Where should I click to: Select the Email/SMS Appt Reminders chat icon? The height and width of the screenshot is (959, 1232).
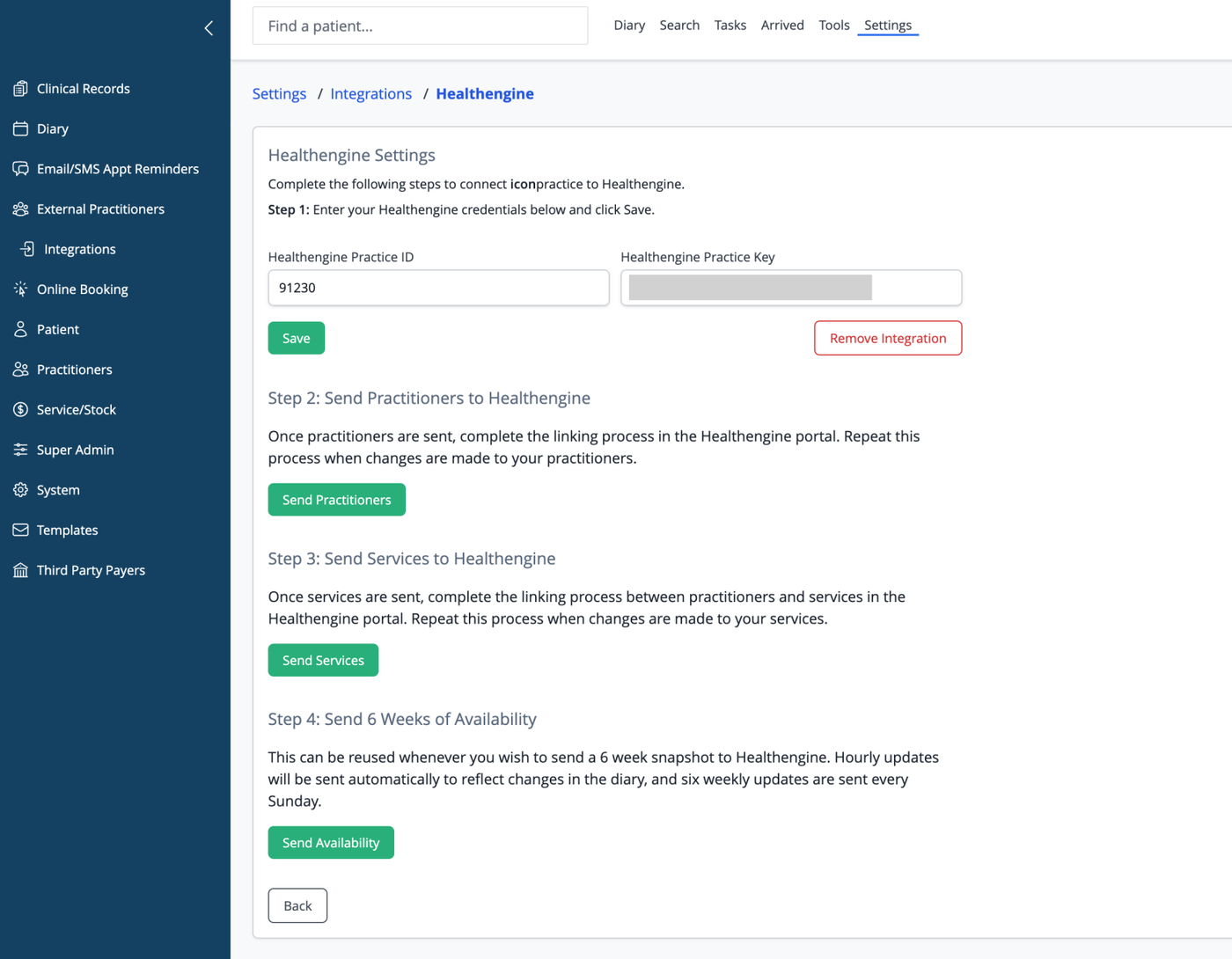(20, 169)
